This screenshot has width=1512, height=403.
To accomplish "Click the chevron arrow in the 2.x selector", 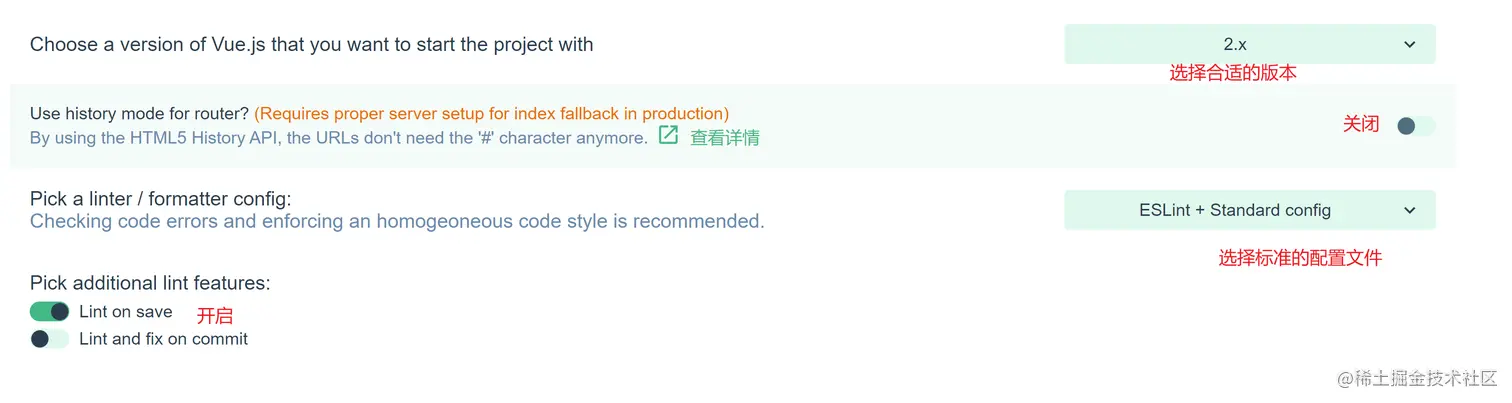I will 1409,45.
